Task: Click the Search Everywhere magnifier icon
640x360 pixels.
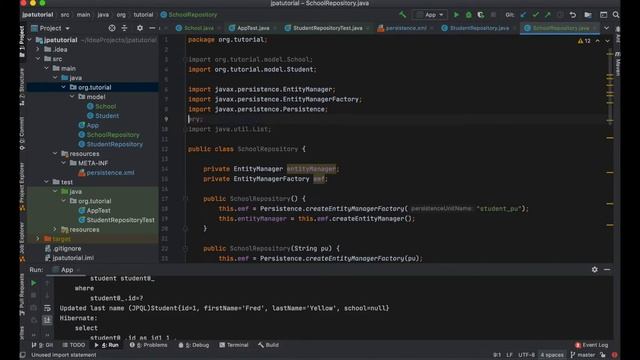Action: pyautogui.click(x=616, y=15)
